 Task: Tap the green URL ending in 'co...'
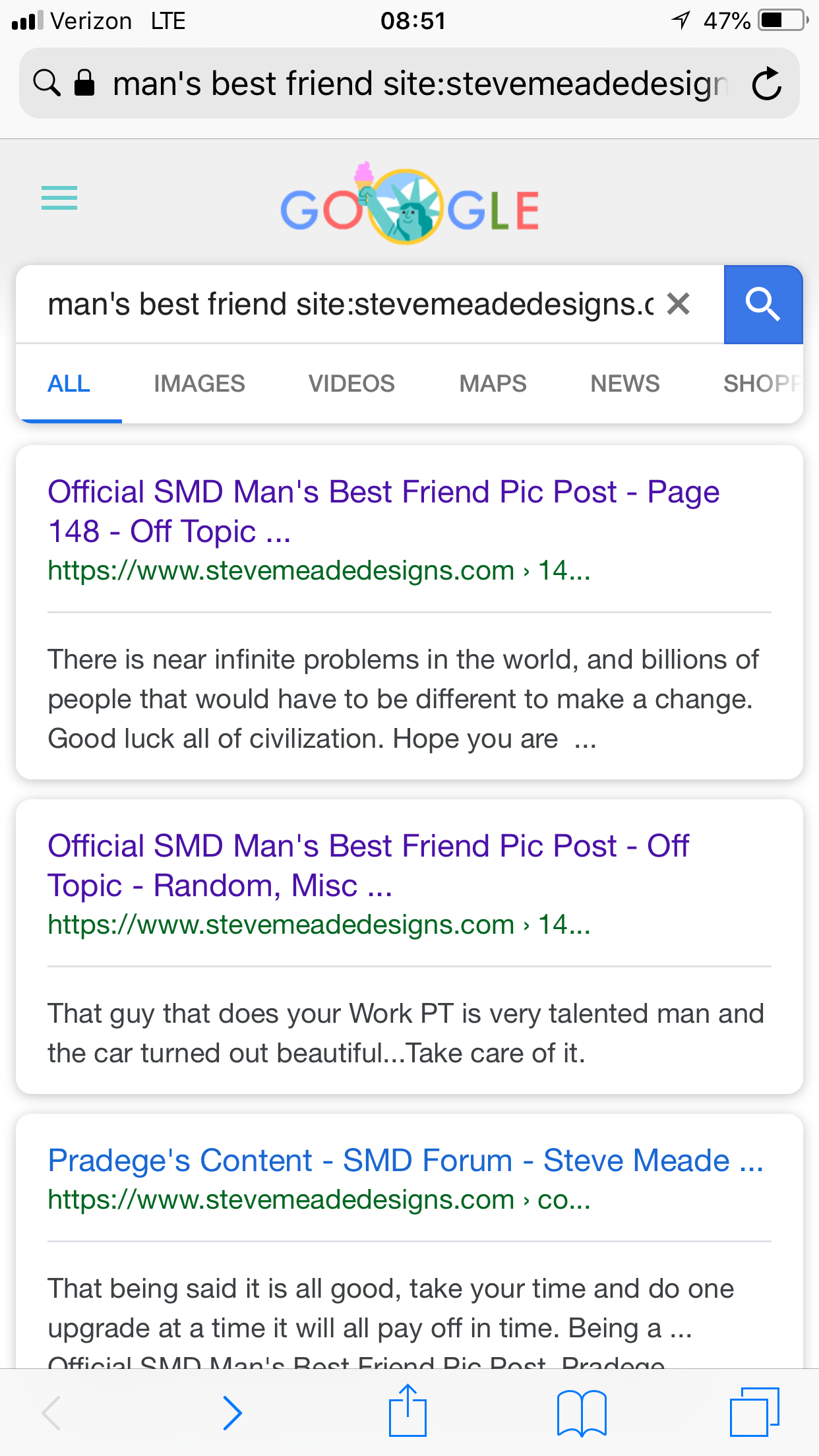tap(318, 1199)
